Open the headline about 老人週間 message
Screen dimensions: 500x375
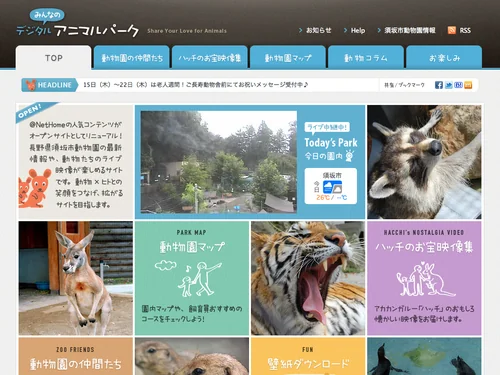click(195, 85)
